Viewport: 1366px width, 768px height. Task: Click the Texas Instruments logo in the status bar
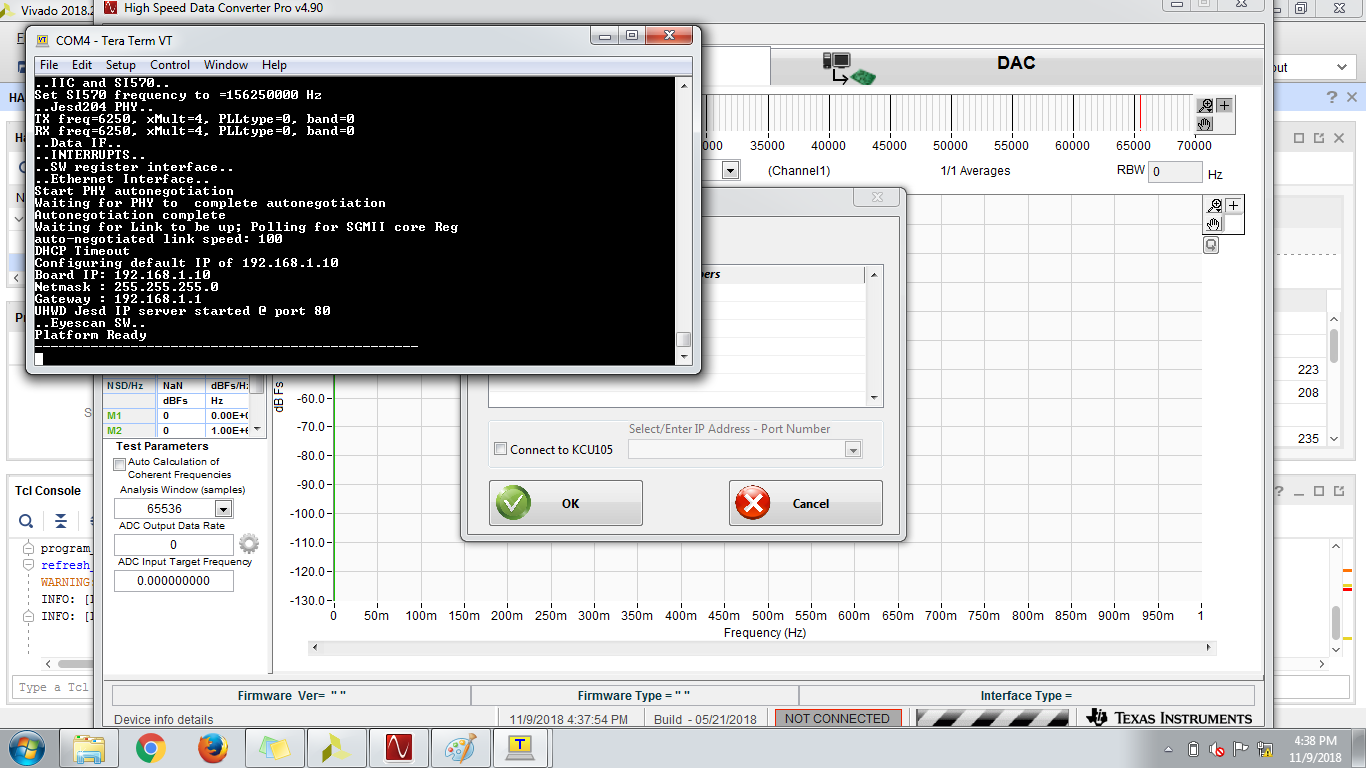1171,718
